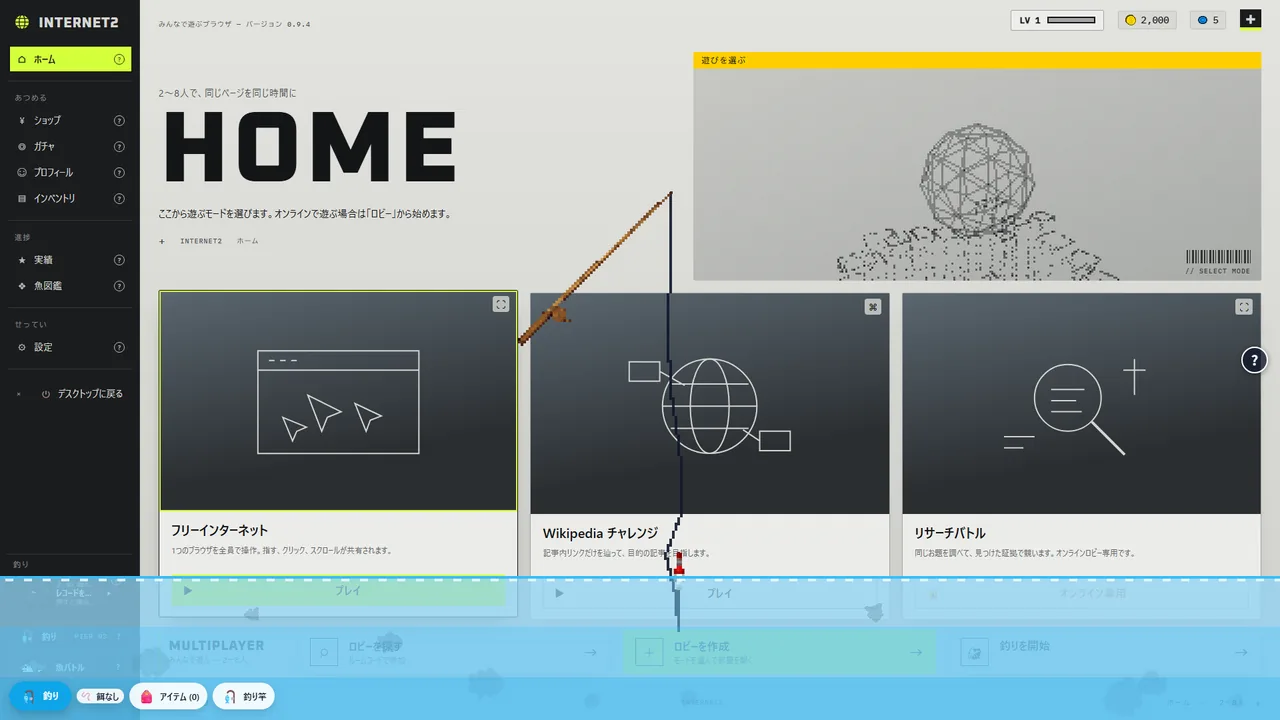
Task: Click the プレイ button under フリーインターネット
Action: point(338,591)
